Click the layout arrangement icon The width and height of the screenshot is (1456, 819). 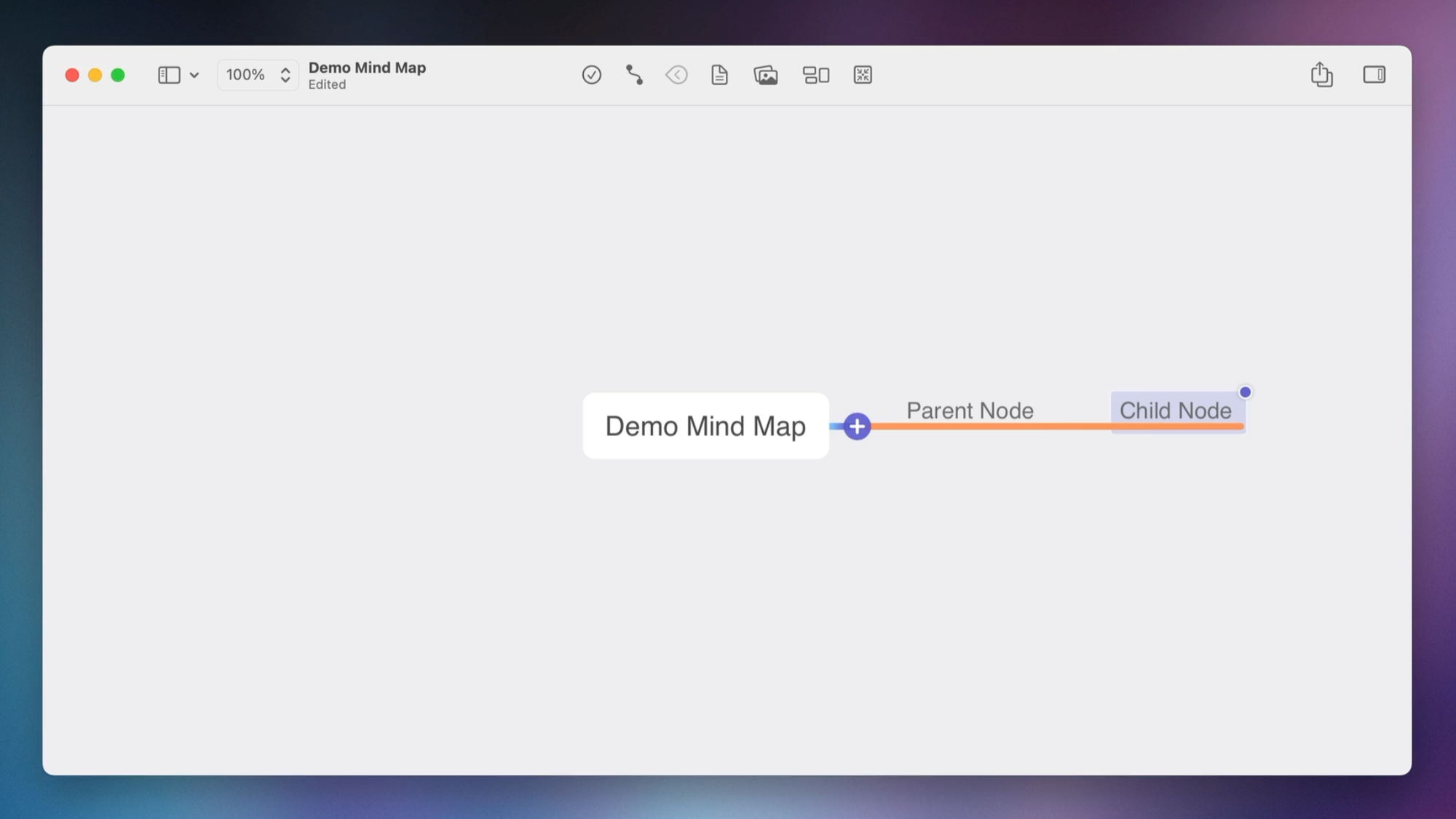[815, 75]
